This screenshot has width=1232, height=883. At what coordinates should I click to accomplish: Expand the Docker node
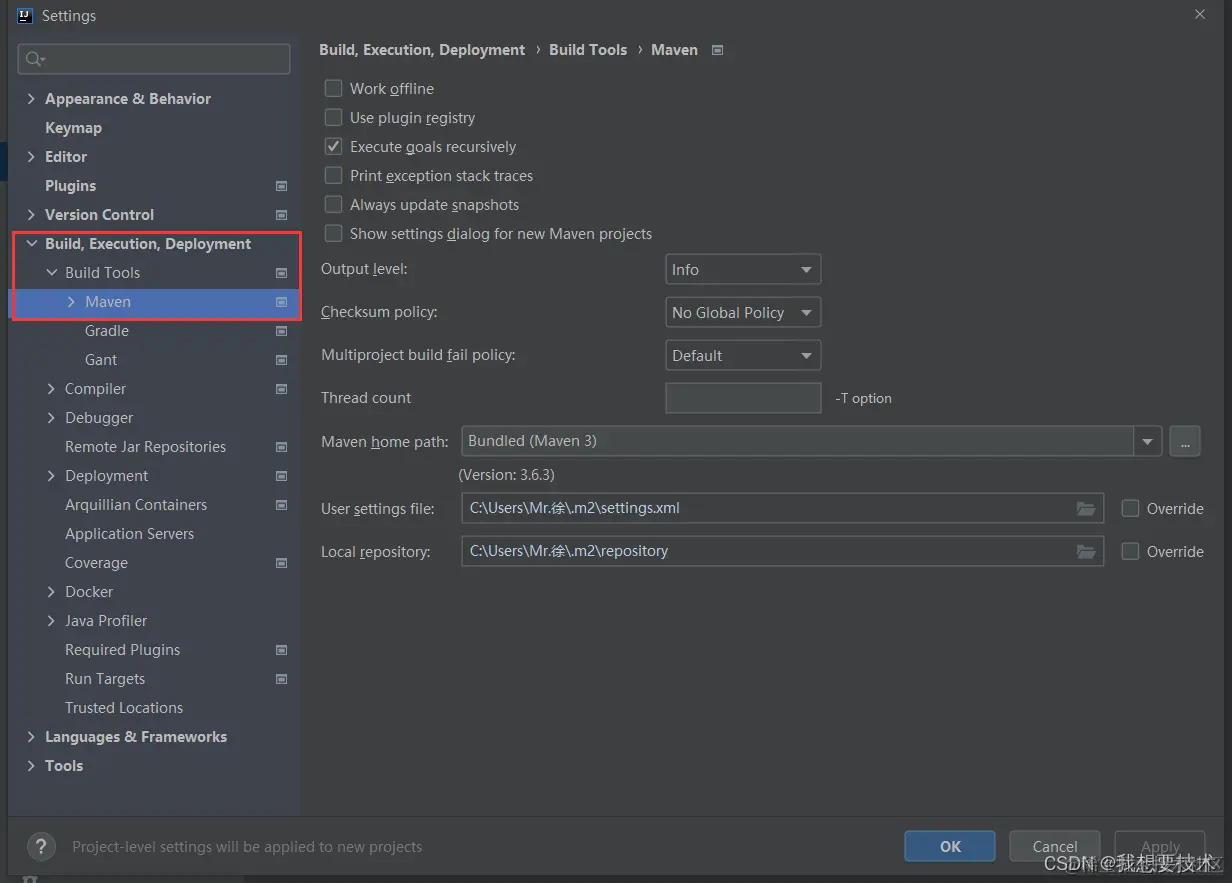51,591
